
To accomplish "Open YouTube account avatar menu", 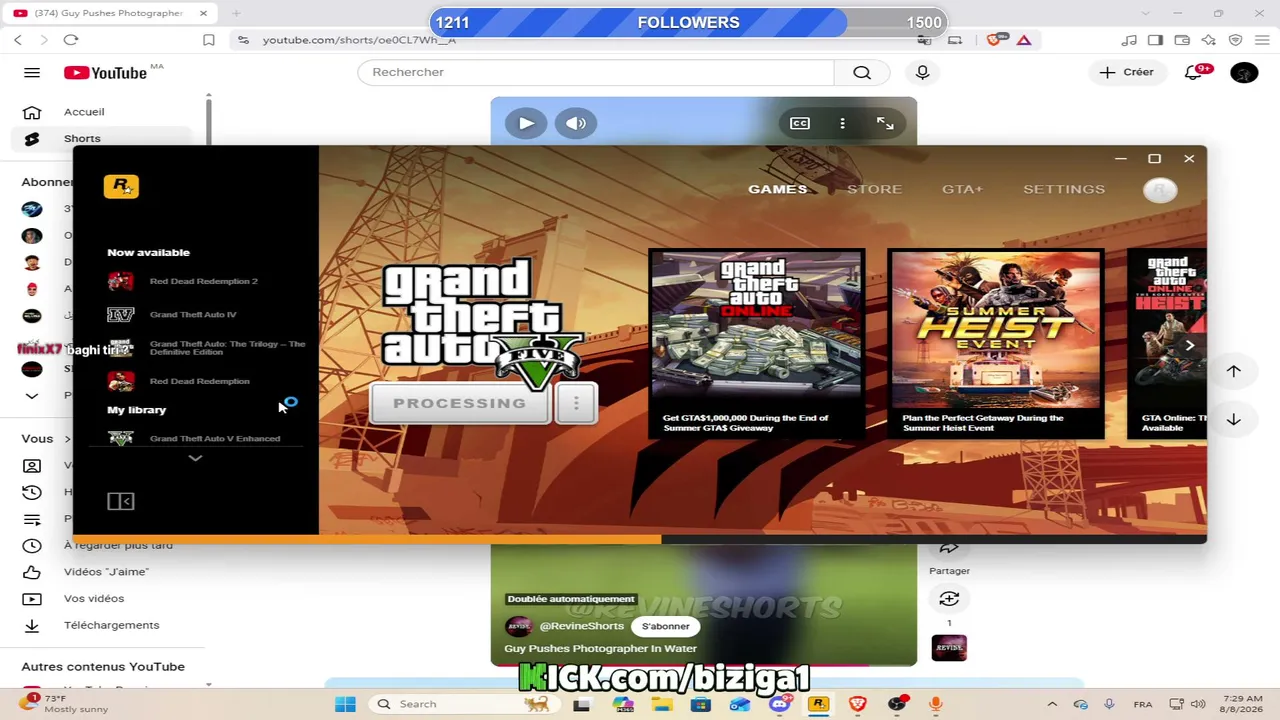I will pyautogui.click(x=1244, y=72).
